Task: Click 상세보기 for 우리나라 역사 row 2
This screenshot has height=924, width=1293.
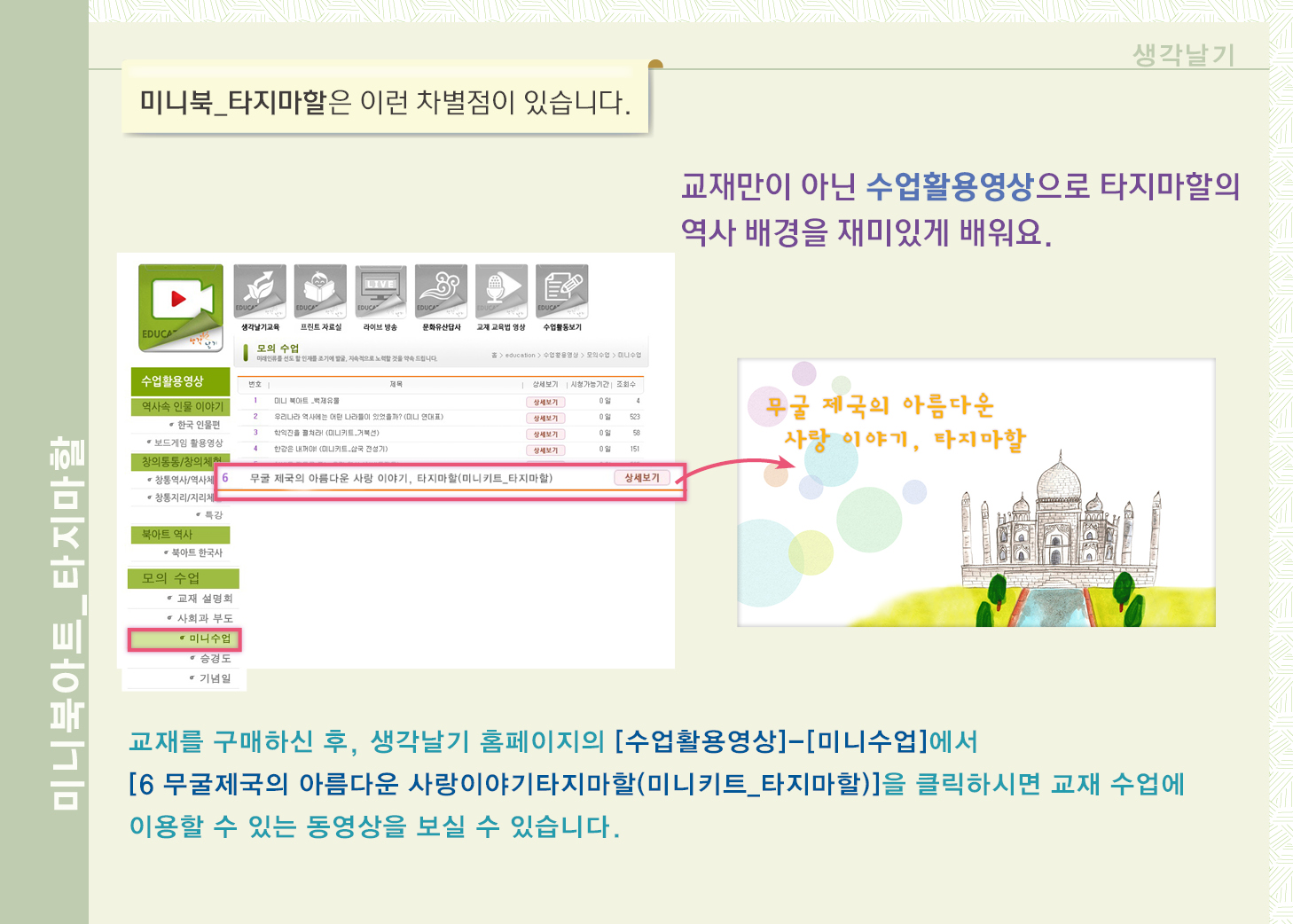Action: (545, 418)
